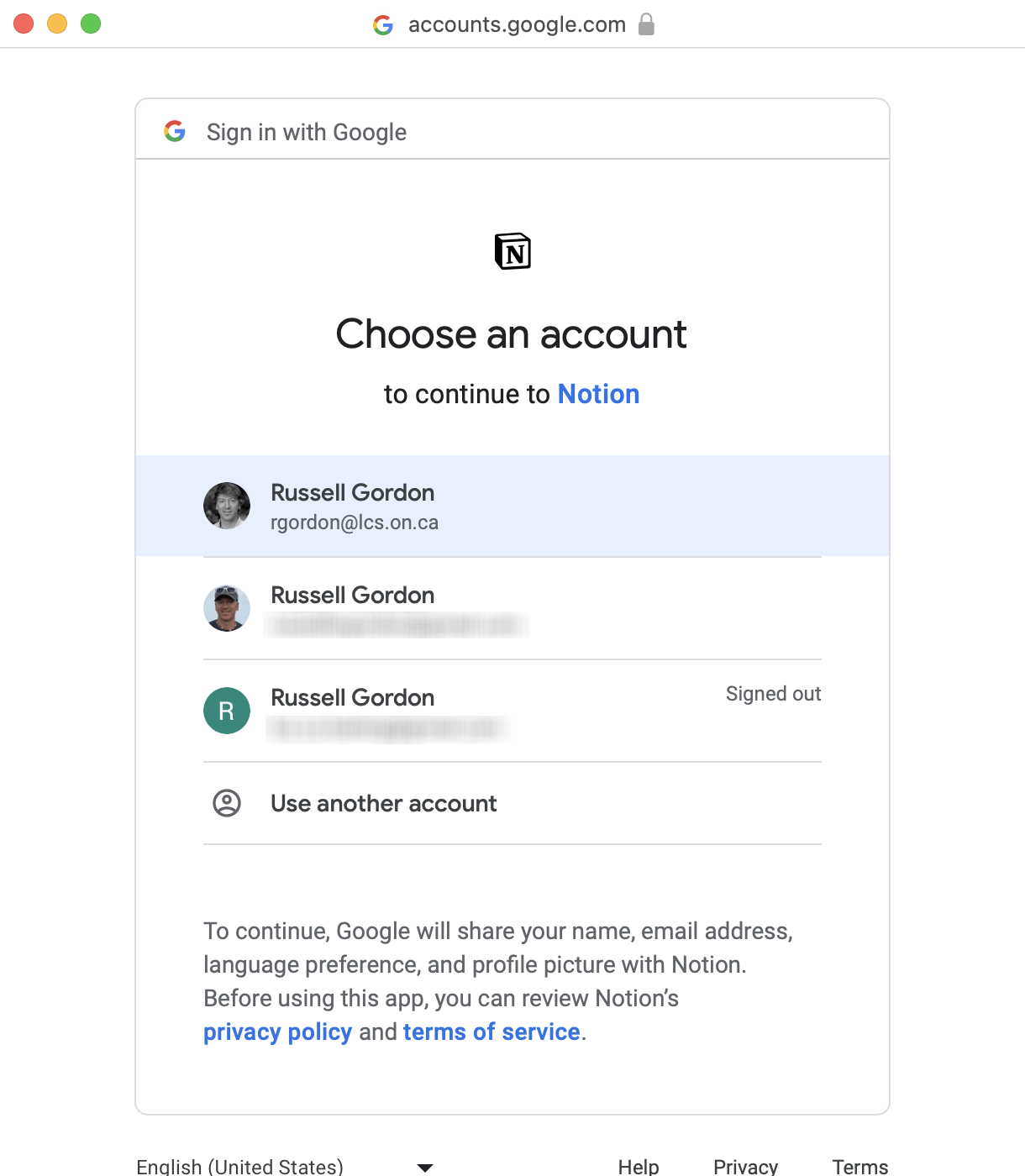This screenshot has height=1176, width=1025.
Task: Click the Notion logo icon
Action: [512, 251]
